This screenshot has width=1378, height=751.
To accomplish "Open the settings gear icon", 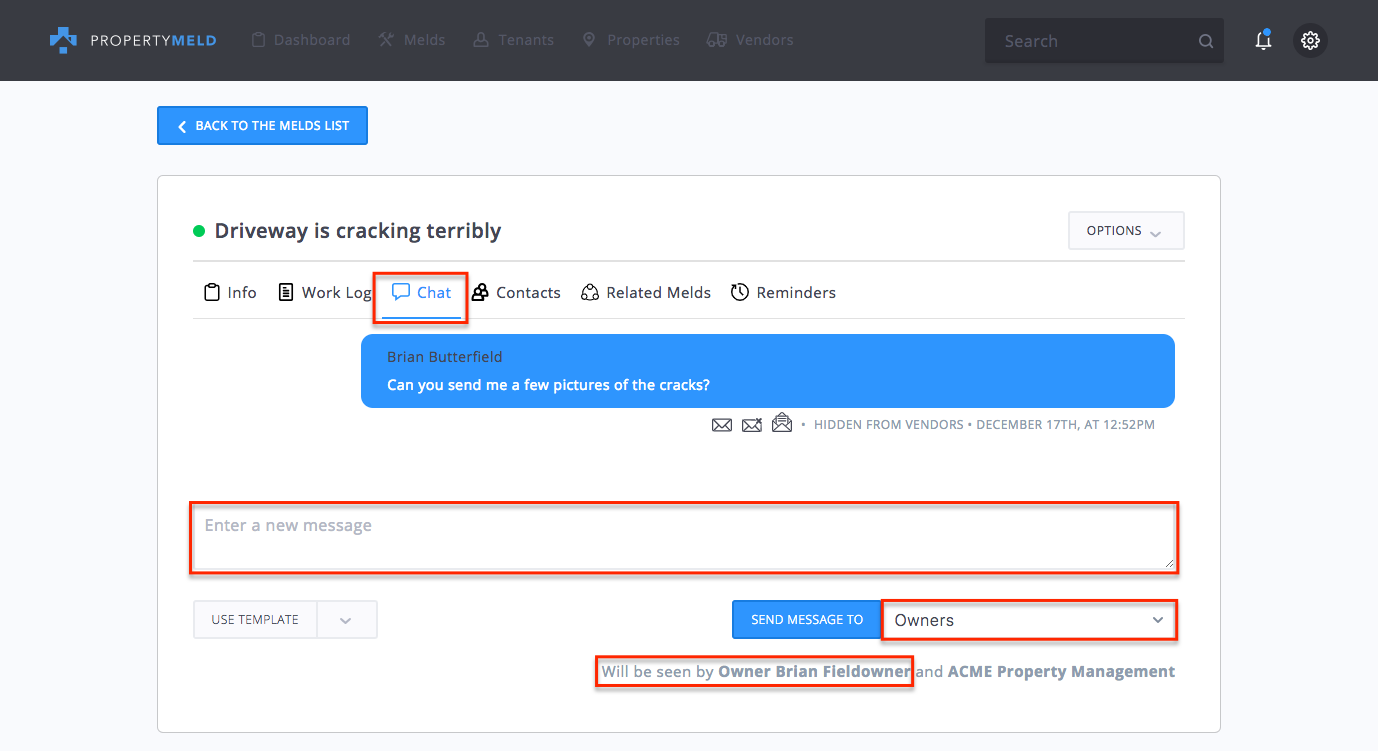I will [x=1310, y=41].
